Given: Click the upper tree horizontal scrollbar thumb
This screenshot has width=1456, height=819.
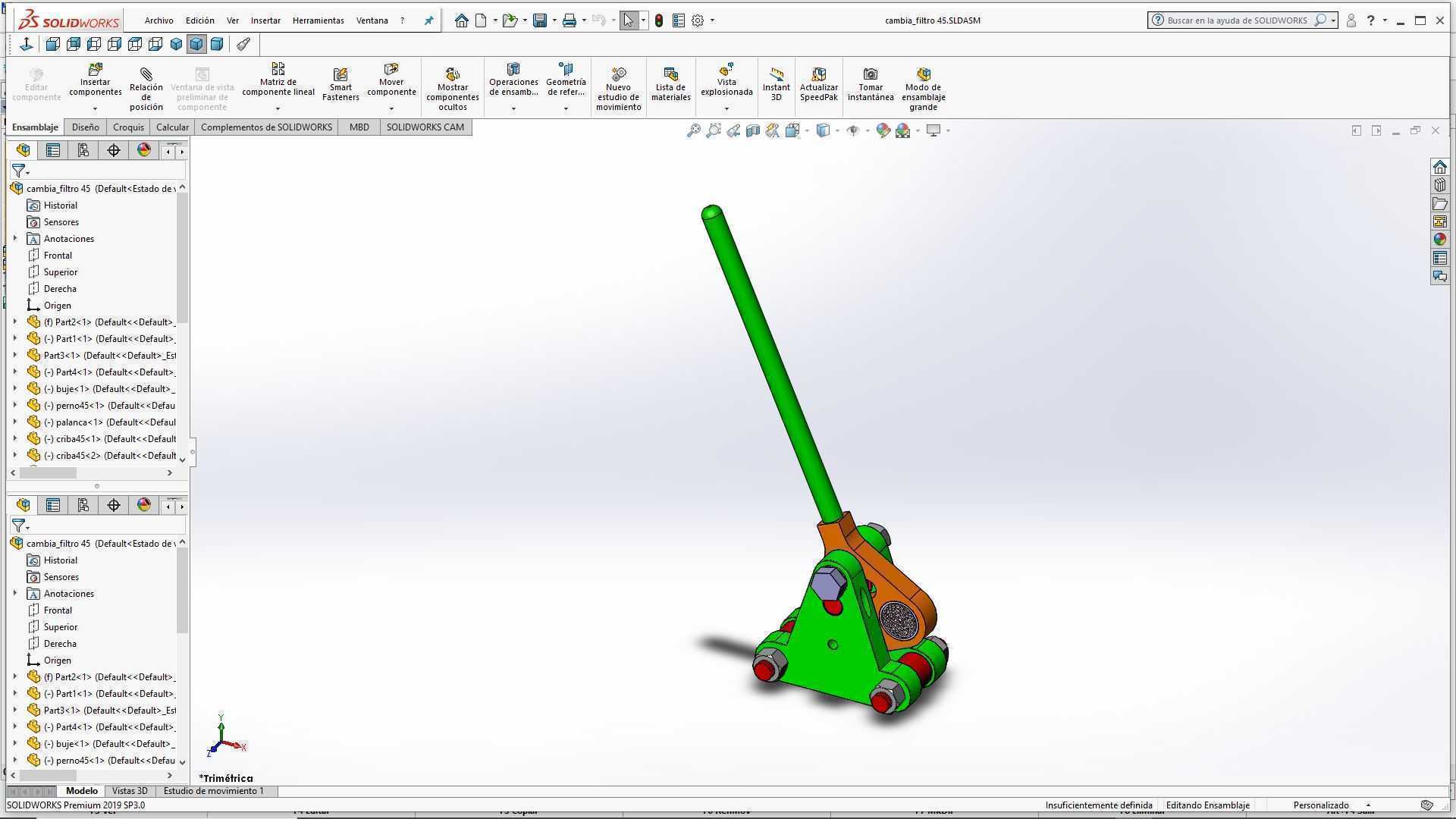Looking at the screenshot, I should (48, 472).
